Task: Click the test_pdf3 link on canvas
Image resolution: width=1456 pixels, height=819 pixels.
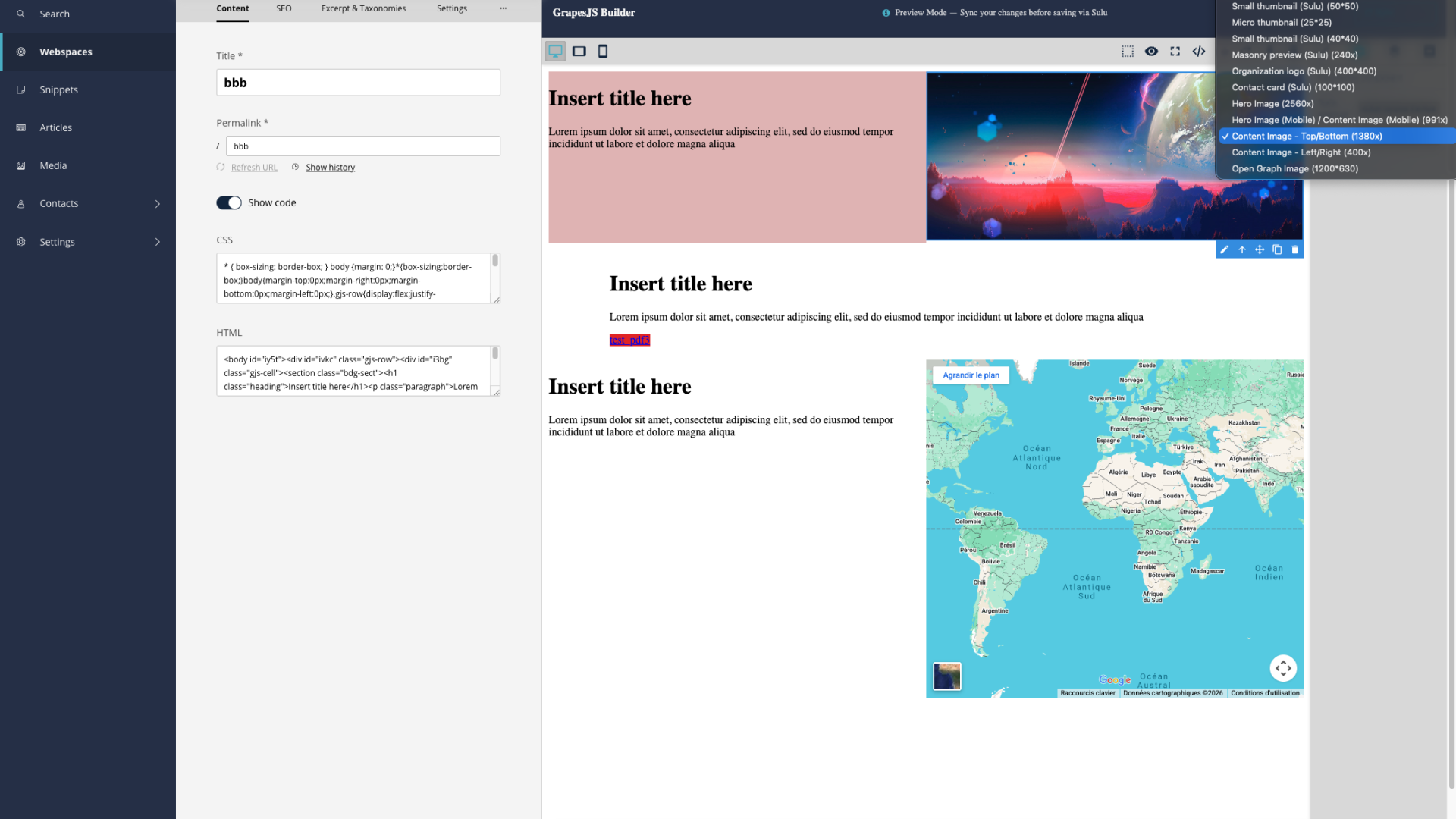Action: pyautogui.click(x=629, y=340)
